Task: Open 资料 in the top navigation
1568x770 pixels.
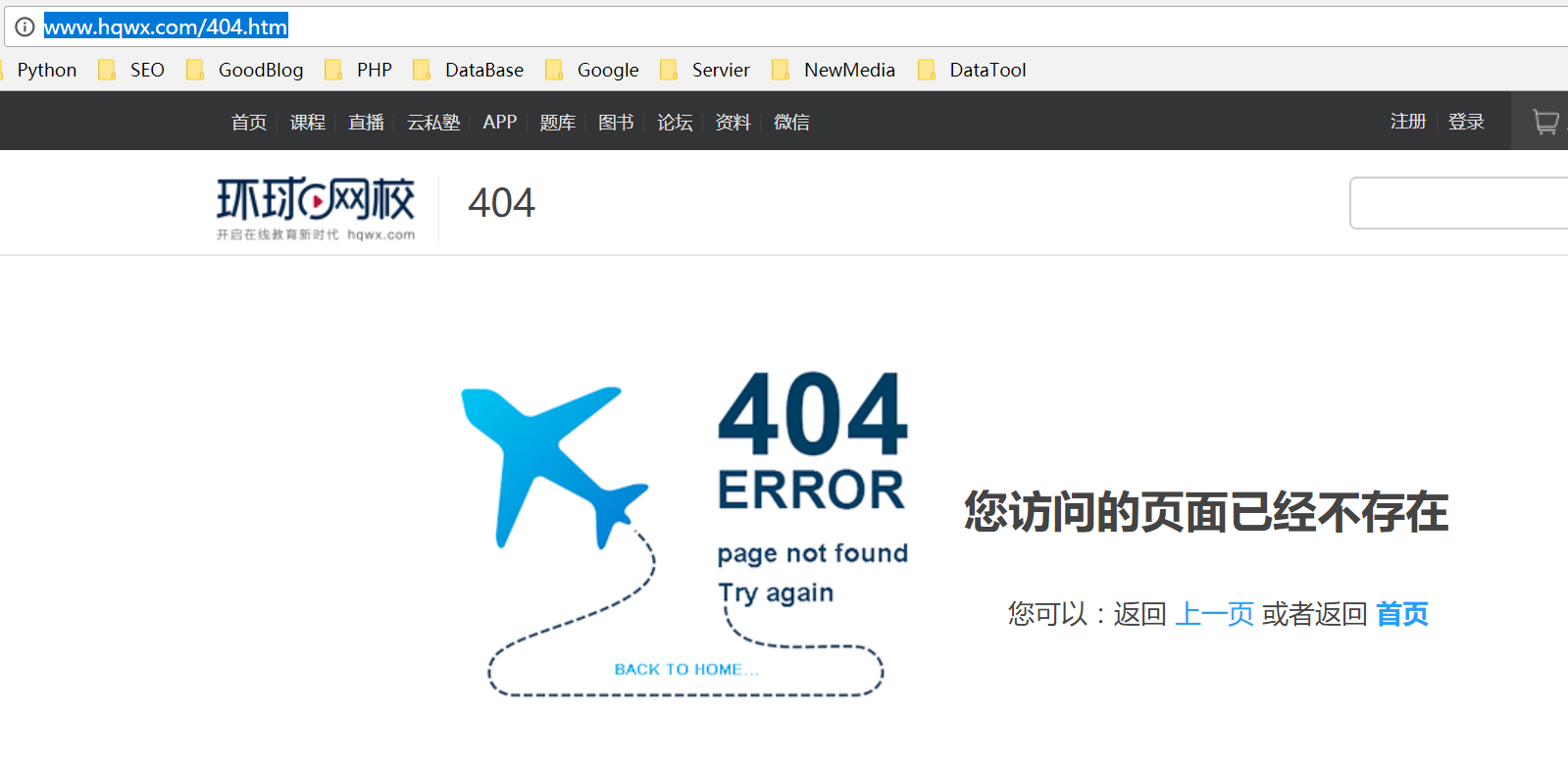Action: click(x=733, y=122)
